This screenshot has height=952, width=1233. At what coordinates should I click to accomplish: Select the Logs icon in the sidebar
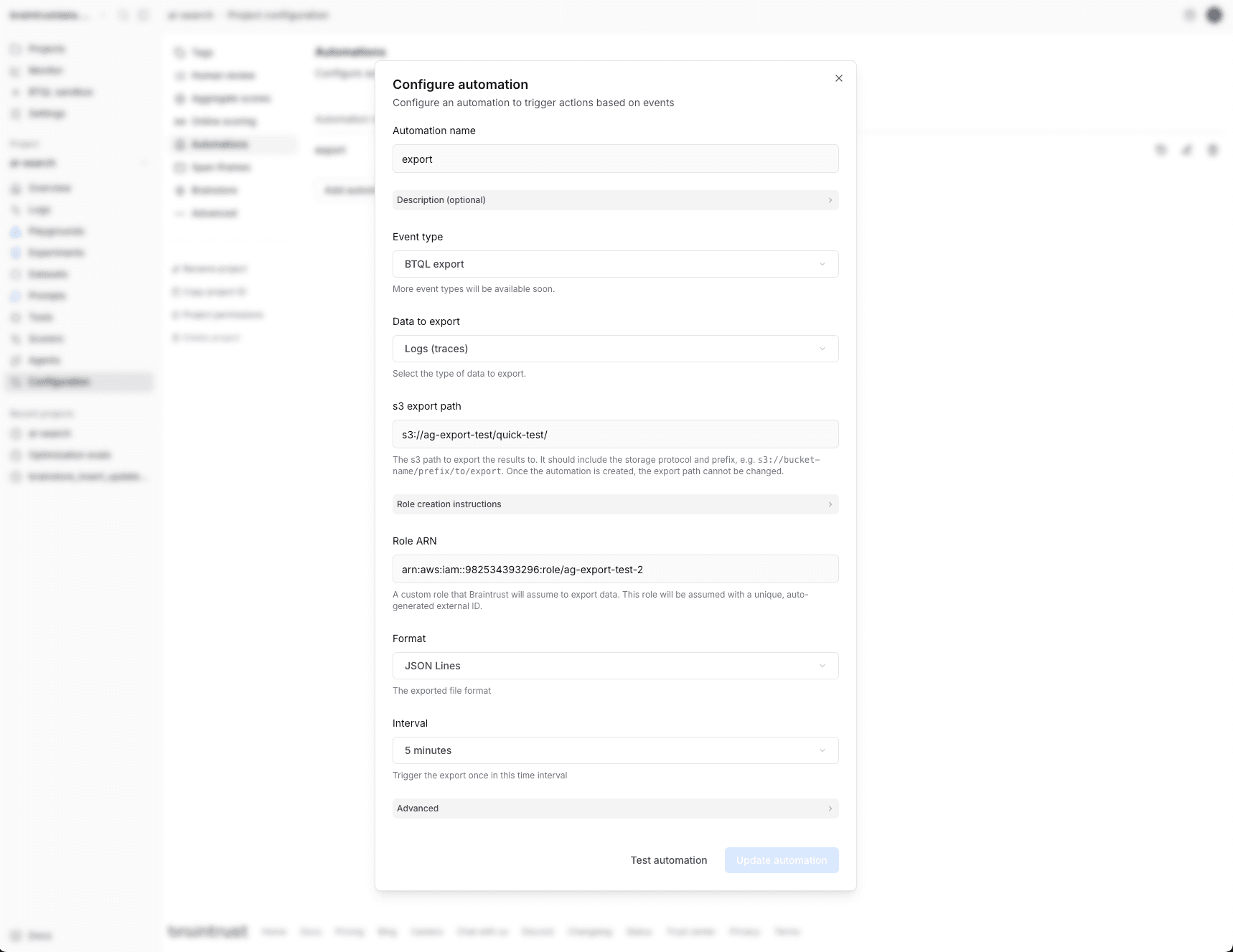(16, 209)
